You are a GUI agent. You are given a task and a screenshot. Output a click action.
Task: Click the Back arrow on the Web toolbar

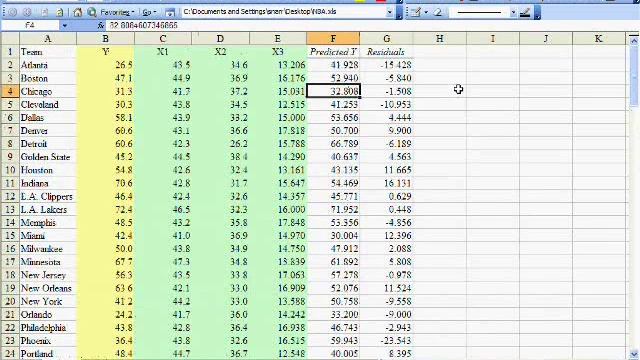point(12,12)
